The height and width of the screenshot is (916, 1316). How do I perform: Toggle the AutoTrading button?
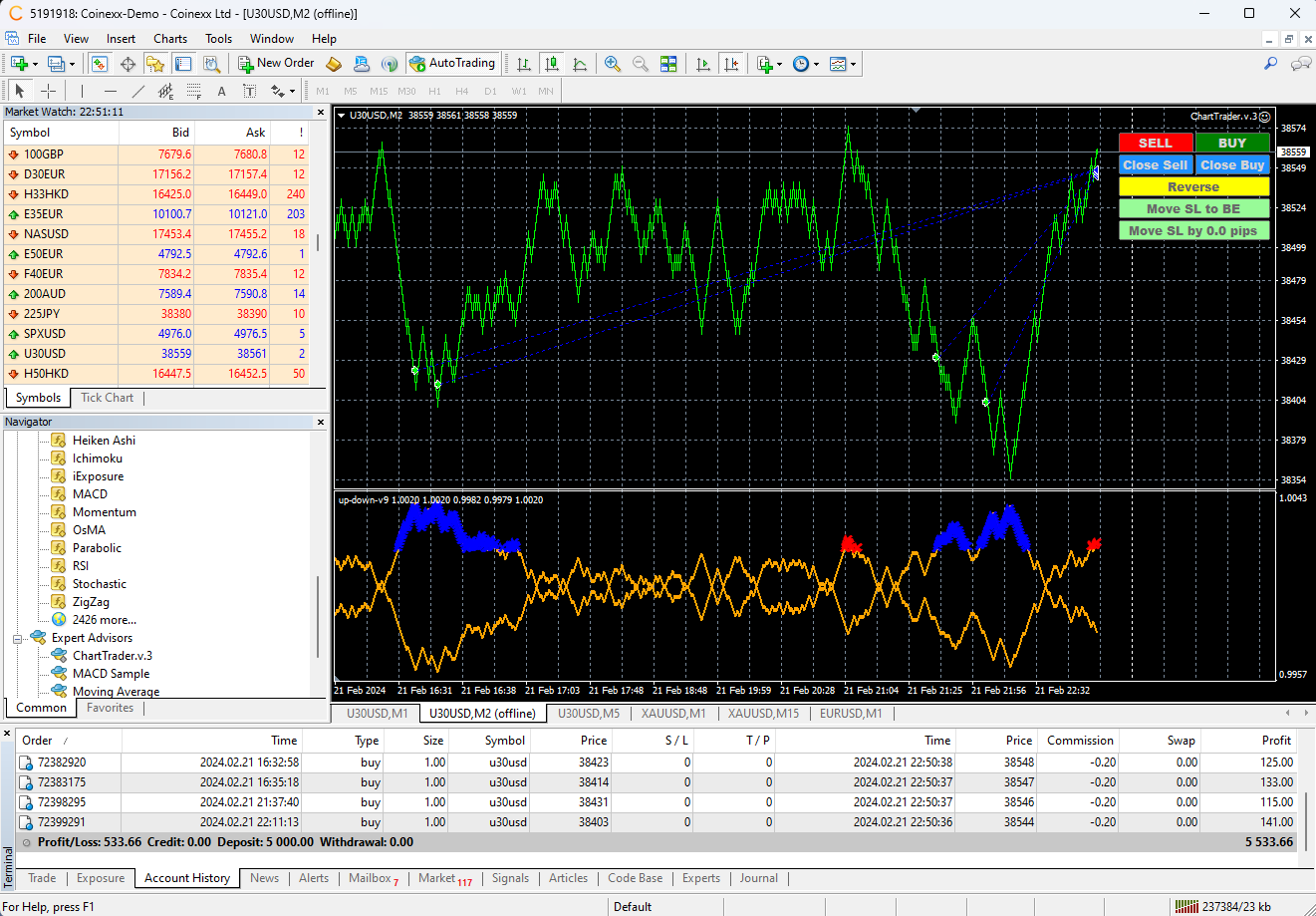[x=451, y=63]
